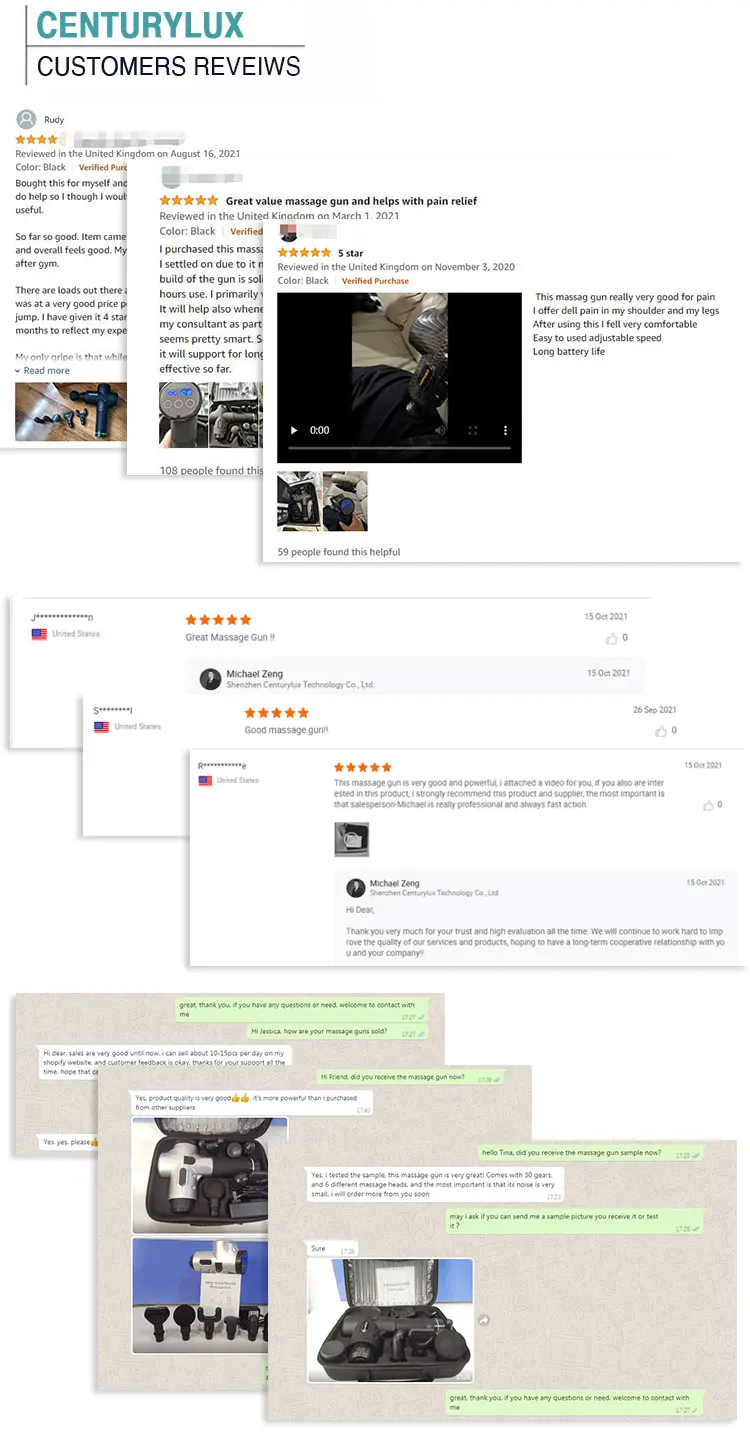This screenshot has height=1438, width=750.
Task: Open video more-options three-dot menu
Action: tap(506, 430)
